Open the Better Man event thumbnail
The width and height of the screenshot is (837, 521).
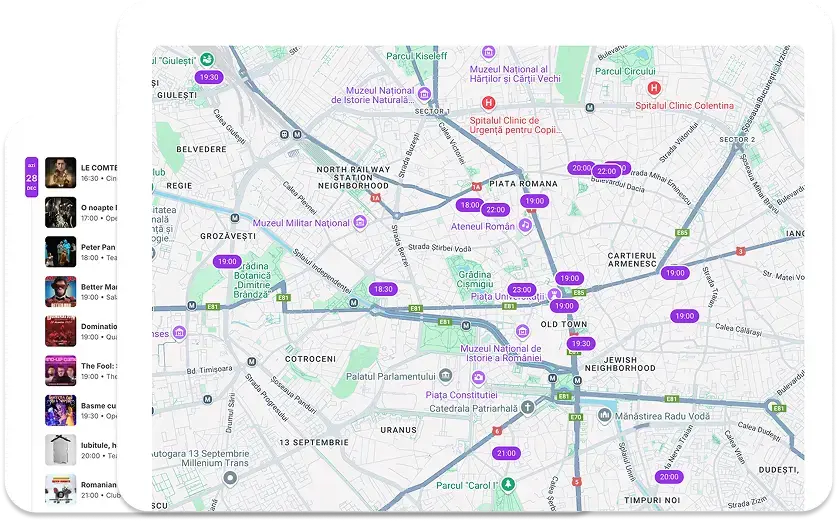(x=60, y=291)
